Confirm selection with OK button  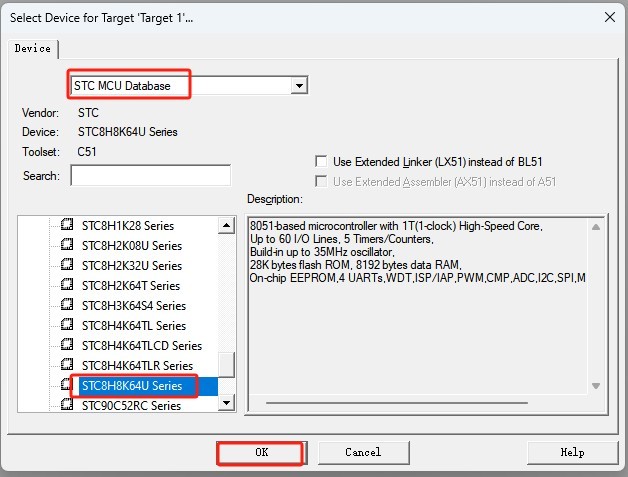[x=262, y=453]
